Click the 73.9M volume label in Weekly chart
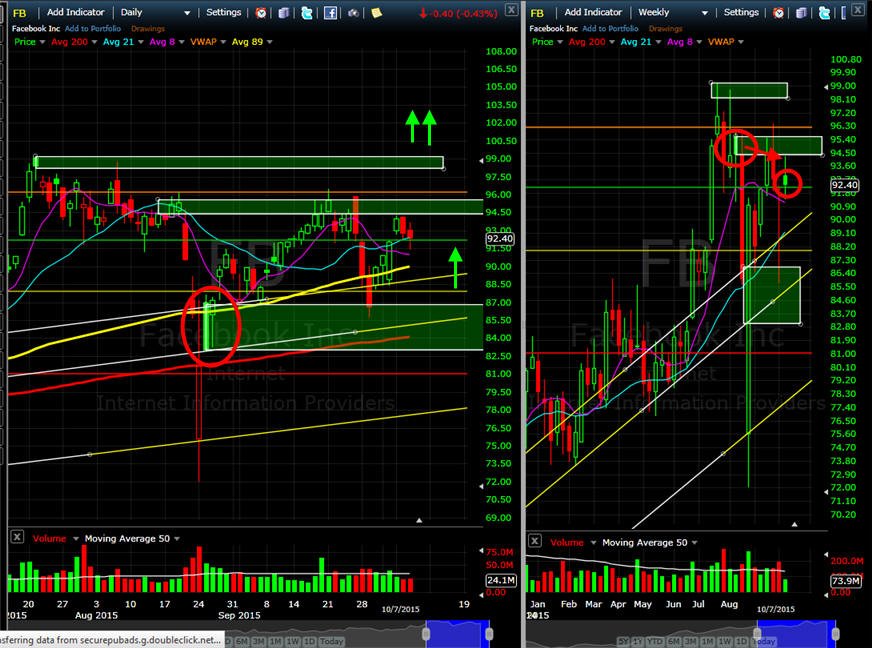 point(845,580)
